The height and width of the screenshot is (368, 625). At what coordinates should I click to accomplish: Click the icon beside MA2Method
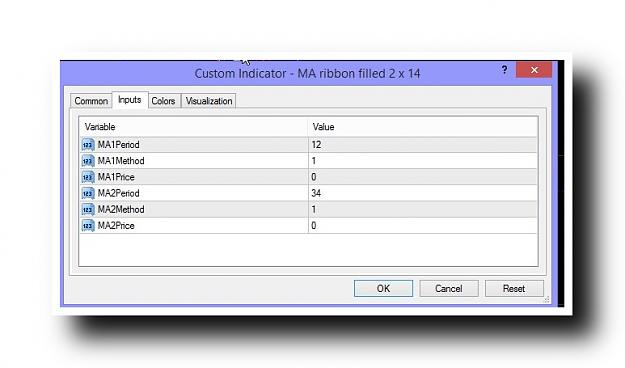[x=88, y=209]
